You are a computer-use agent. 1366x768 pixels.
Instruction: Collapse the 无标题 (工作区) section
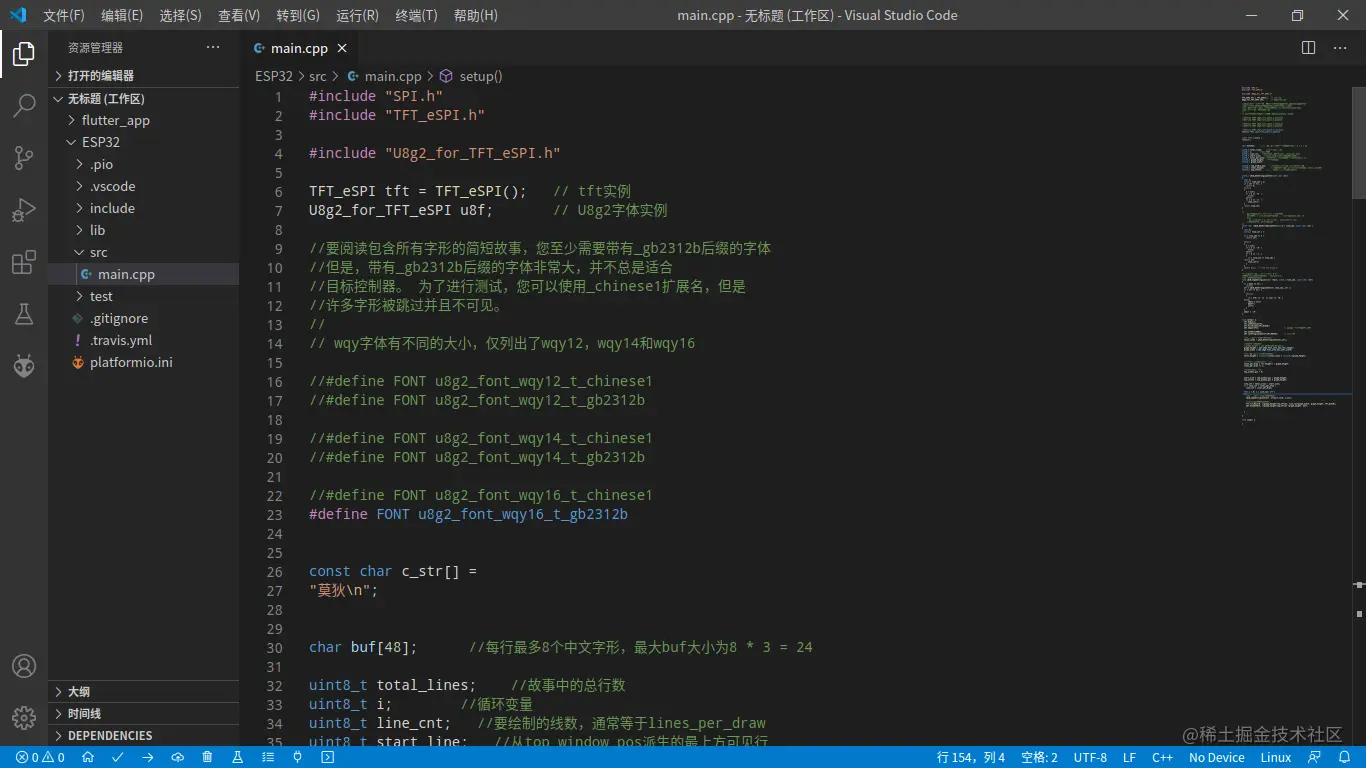click(x=144, y=99)
